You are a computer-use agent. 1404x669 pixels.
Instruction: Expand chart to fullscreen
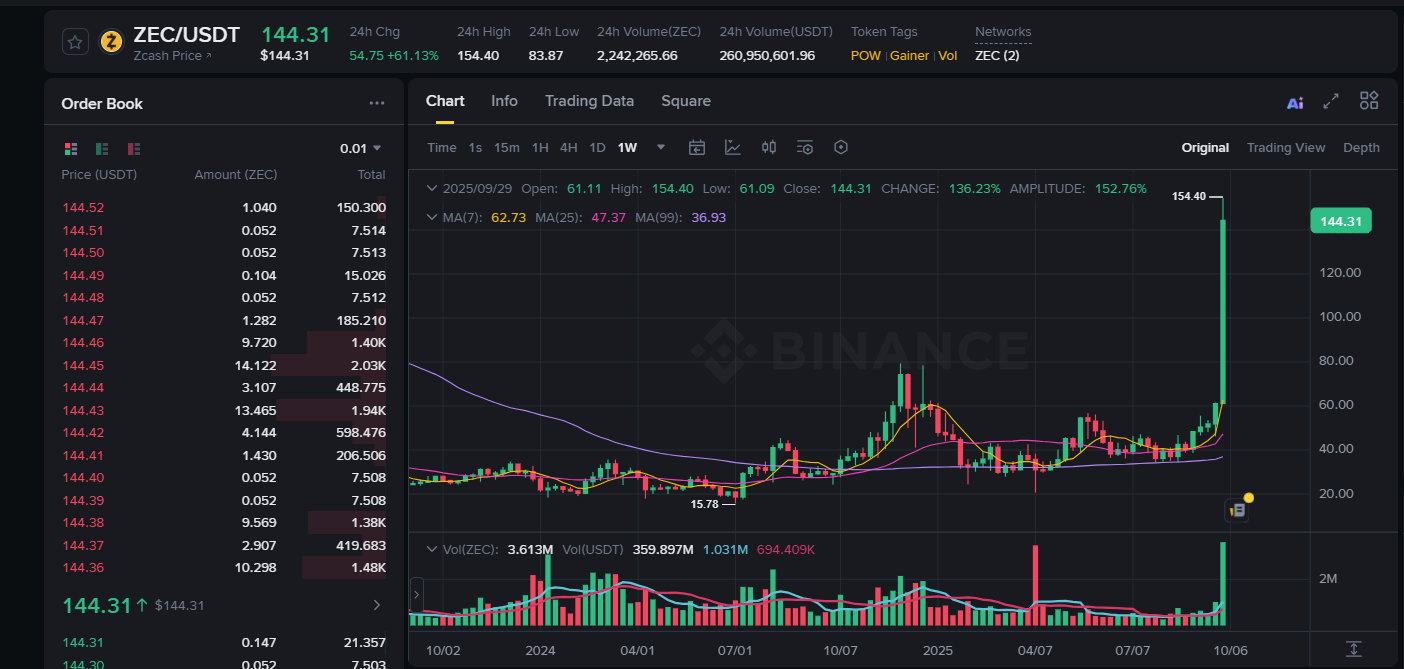[x=1331, y=101]
